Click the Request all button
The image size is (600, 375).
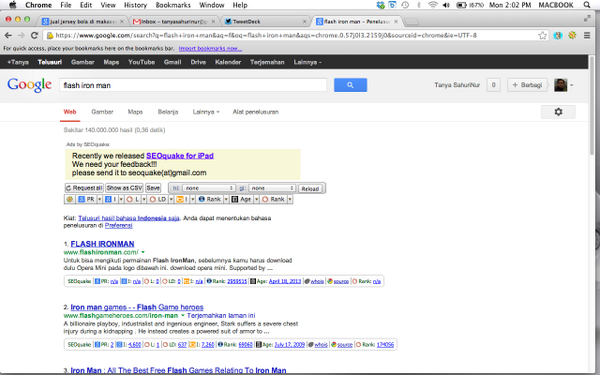click(84, 188)
